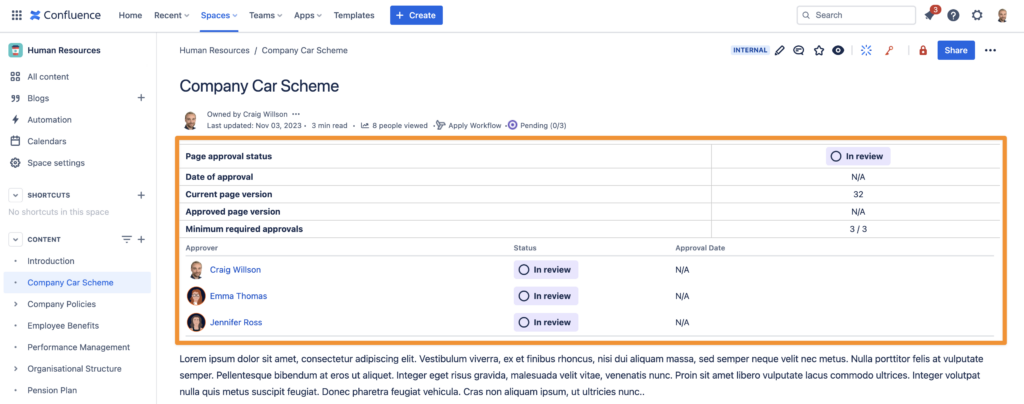1024x404 pixels.
Task: Click into the Search field
Action: [x=856, y=15]
